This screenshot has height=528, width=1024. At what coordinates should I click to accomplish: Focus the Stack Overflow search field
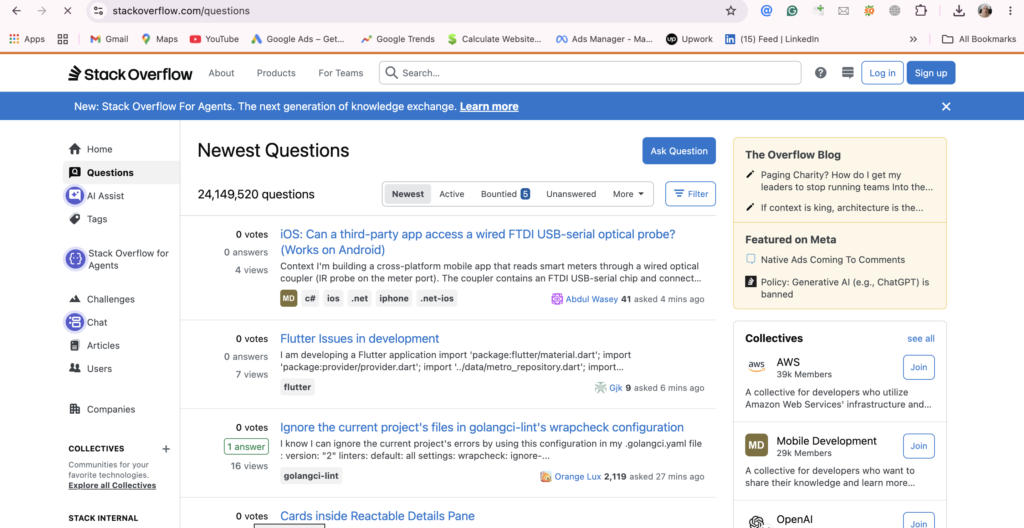pos(590,73)
